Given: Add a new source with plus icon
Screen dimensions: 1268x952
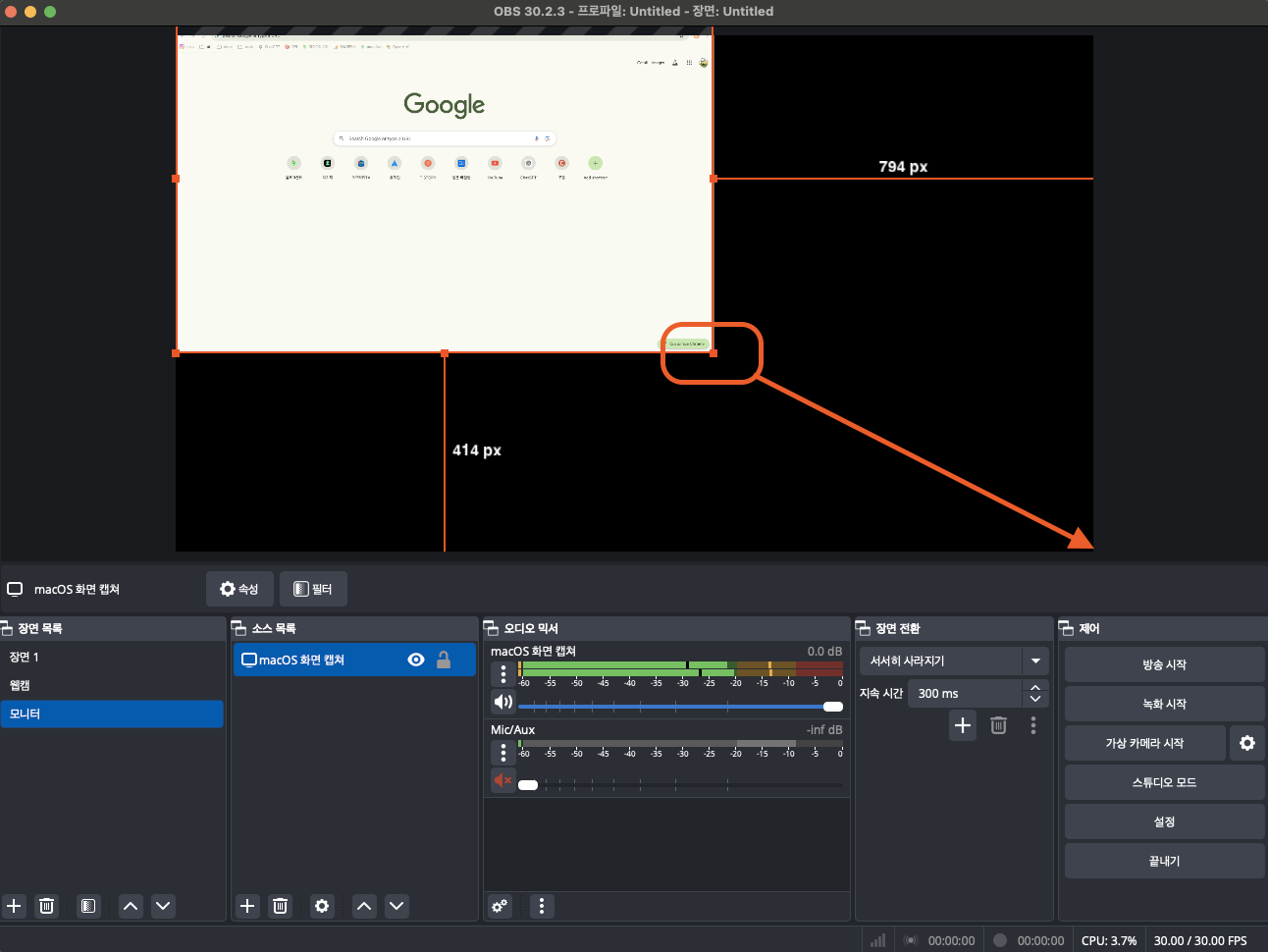Looking at the screenshot, I should coord(247,906).
